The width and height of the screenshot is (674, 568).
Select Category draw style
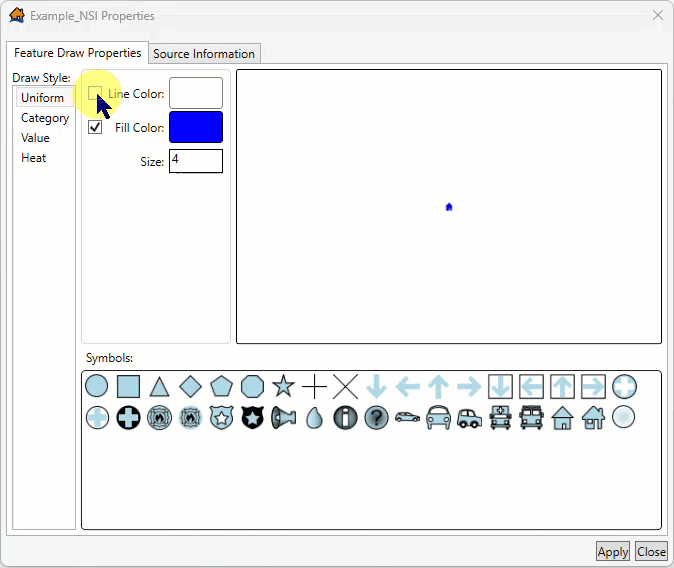pos(45,118)
